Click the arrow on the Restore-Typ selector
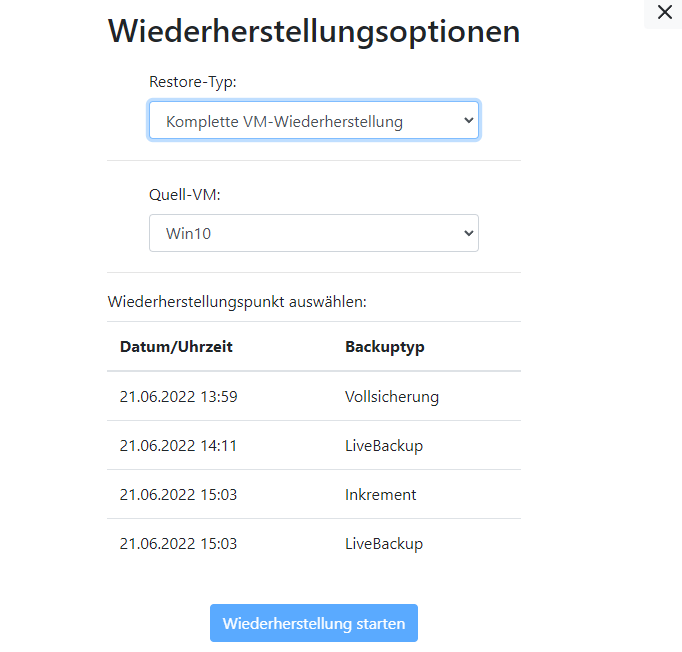 point(469,122)
